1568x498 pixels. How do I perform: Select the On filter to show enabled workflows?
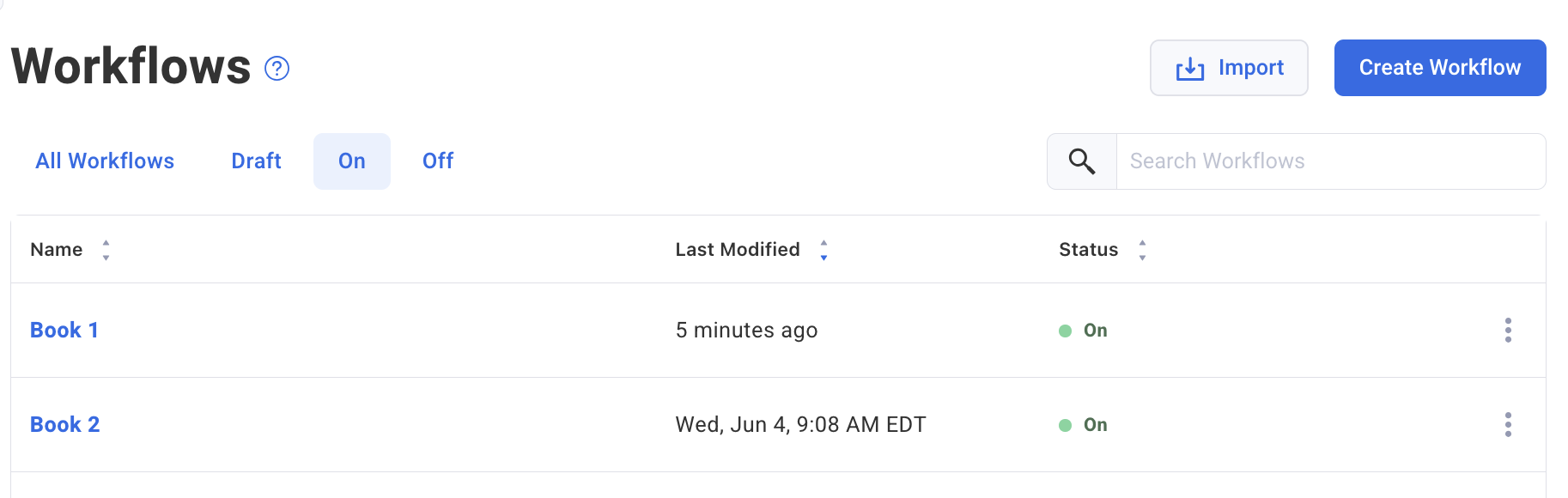[x=351, y=161]
